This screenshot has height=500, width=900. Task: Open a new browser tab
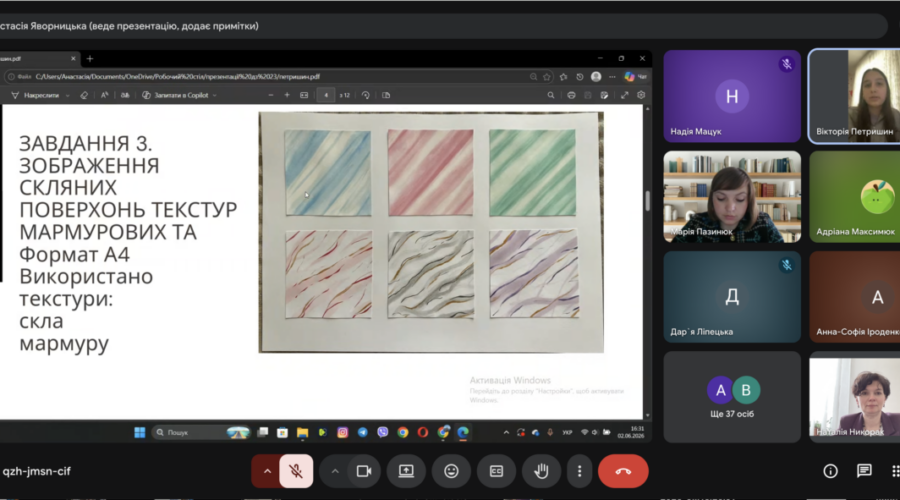(x=90, y=59)
